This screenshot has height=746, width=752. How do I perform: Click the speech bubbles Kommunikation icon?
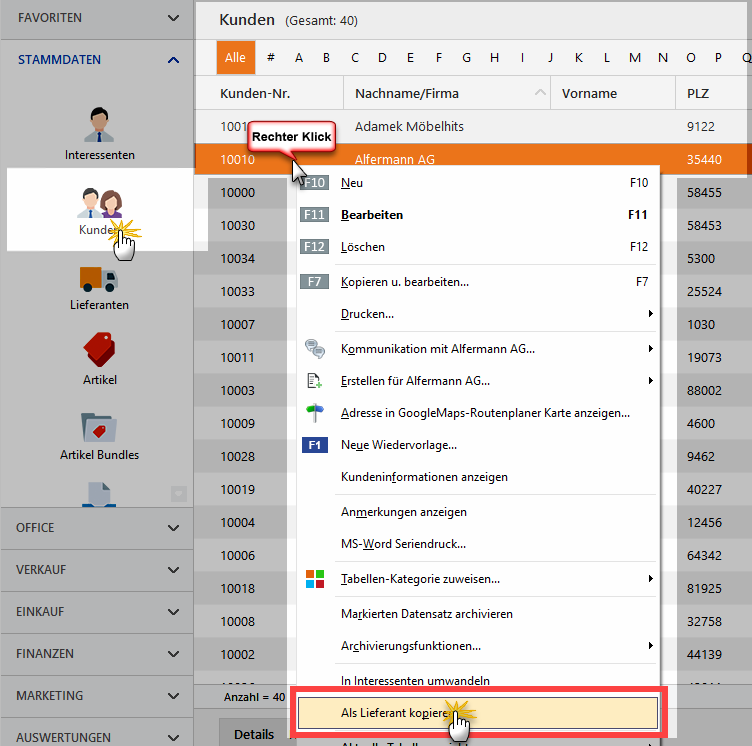coord(315,349)
